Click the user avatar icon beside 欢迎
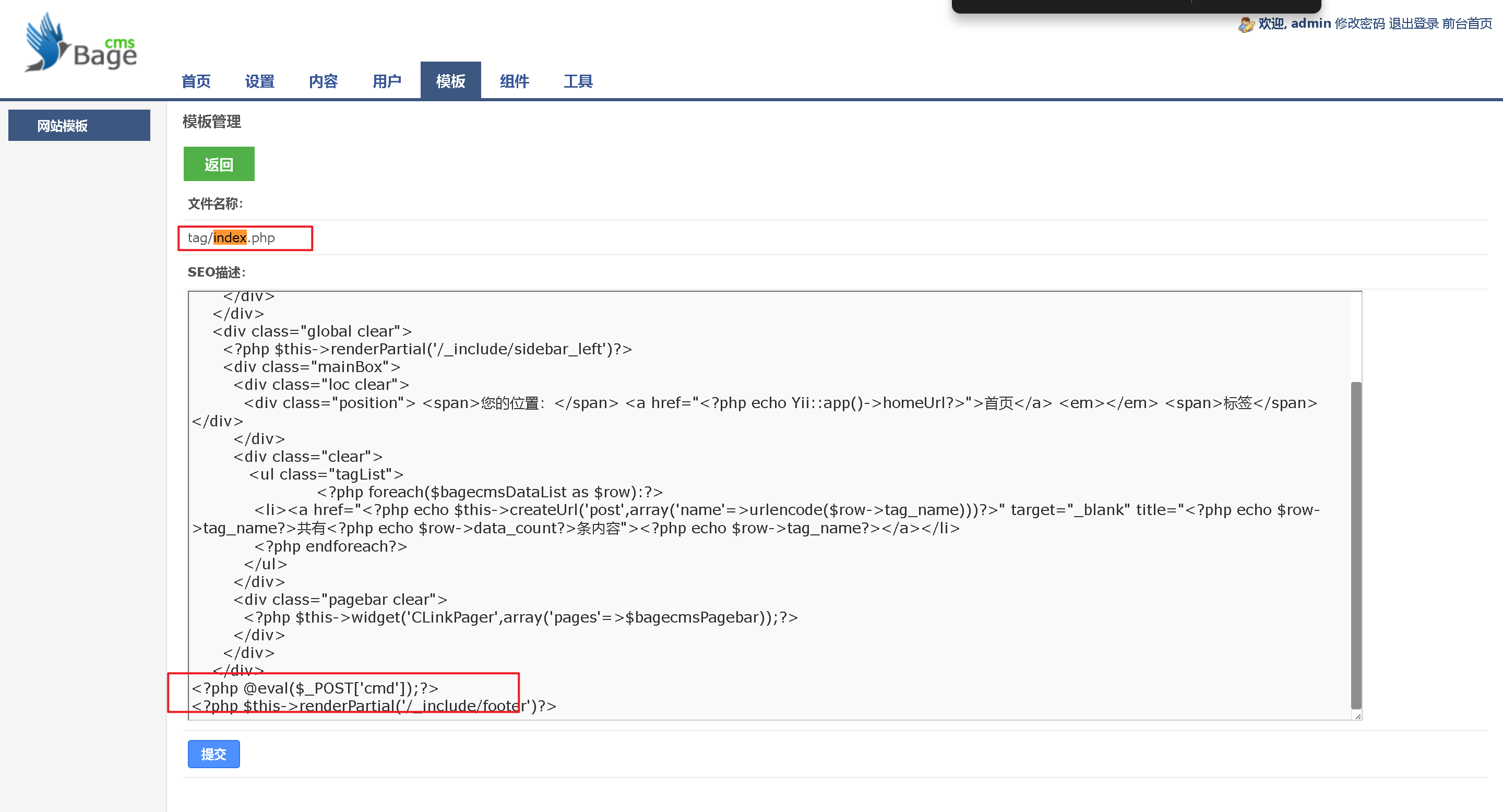Viewport: 1503px width, 812px height. 1246,25
